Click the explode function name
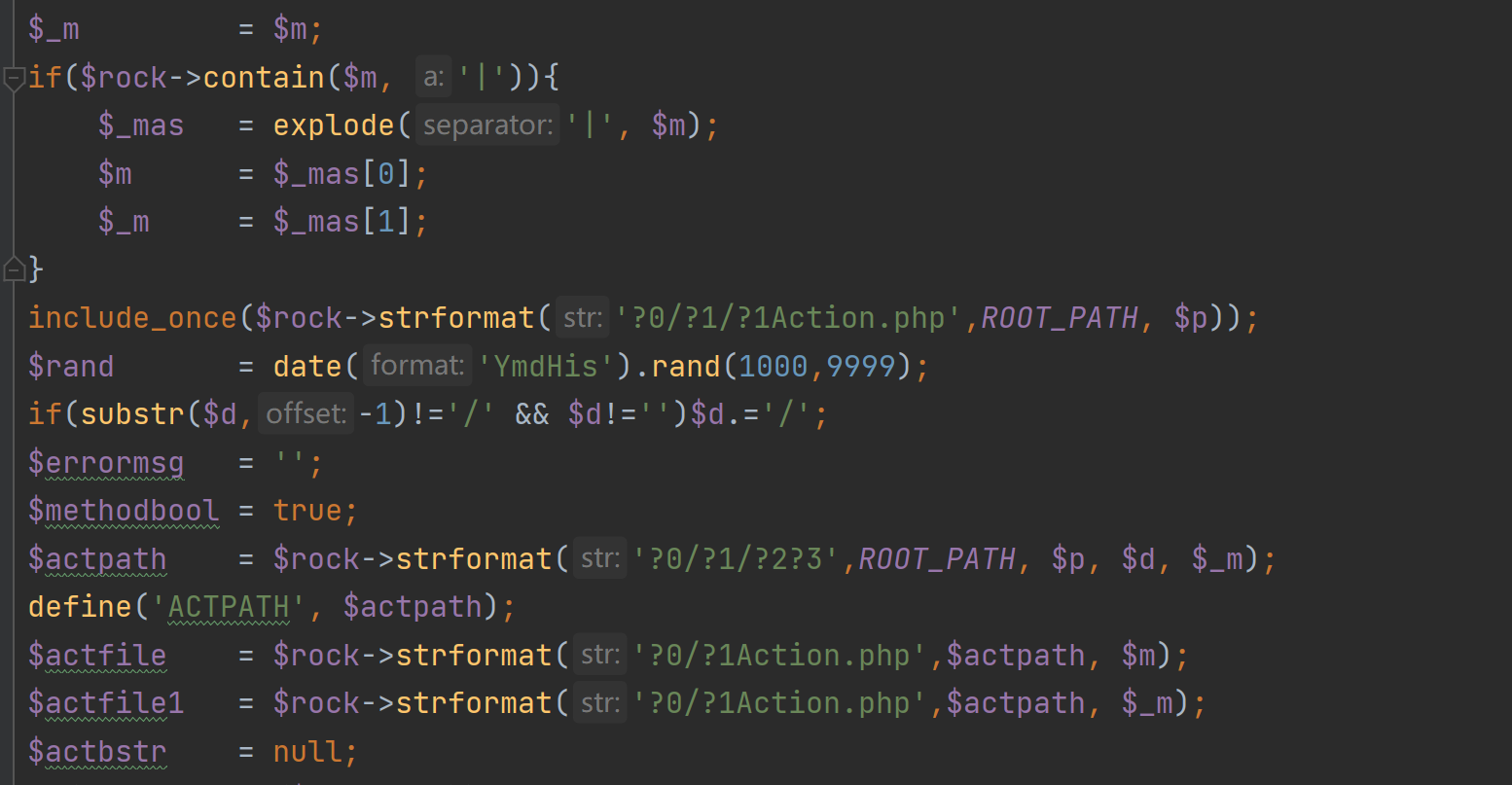 pos(334,125)
